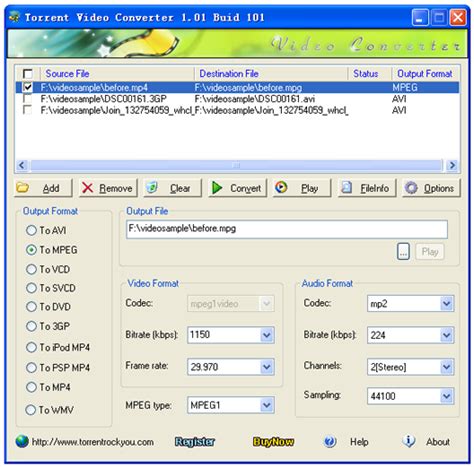Screen dimensions: 474x467
Task: Check the DSC00161.3GP file checkbox
Action: pos(28,99)
